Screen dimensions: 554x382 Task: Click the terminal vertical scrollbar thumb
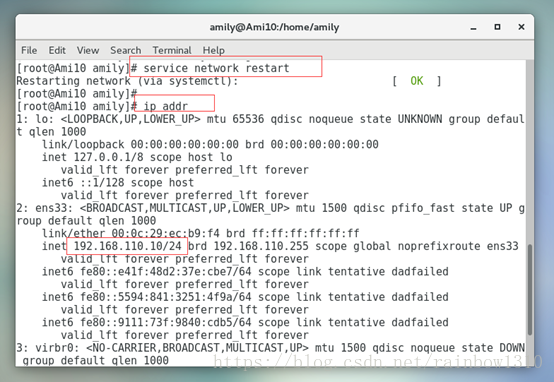coord(529,289)
